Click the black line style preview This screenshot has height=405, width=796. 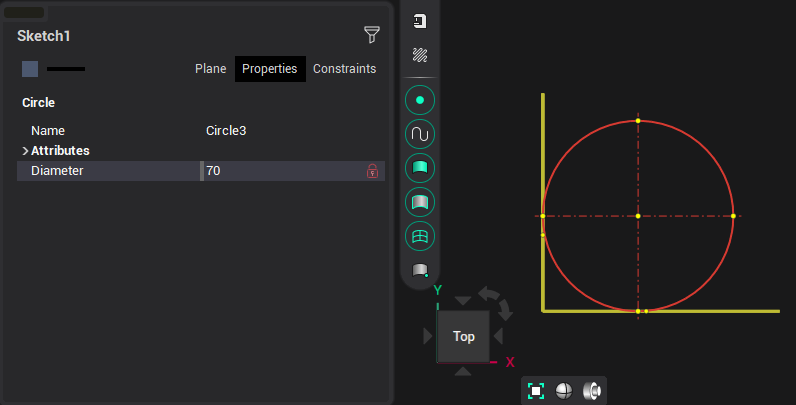click(66, 69)
